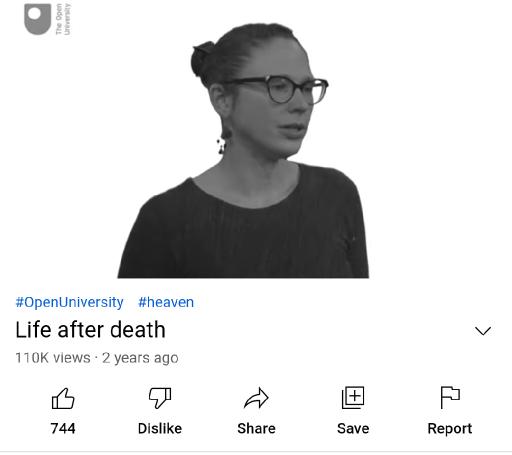Click the thumbs-up like icon

click(x=63, y=398)
